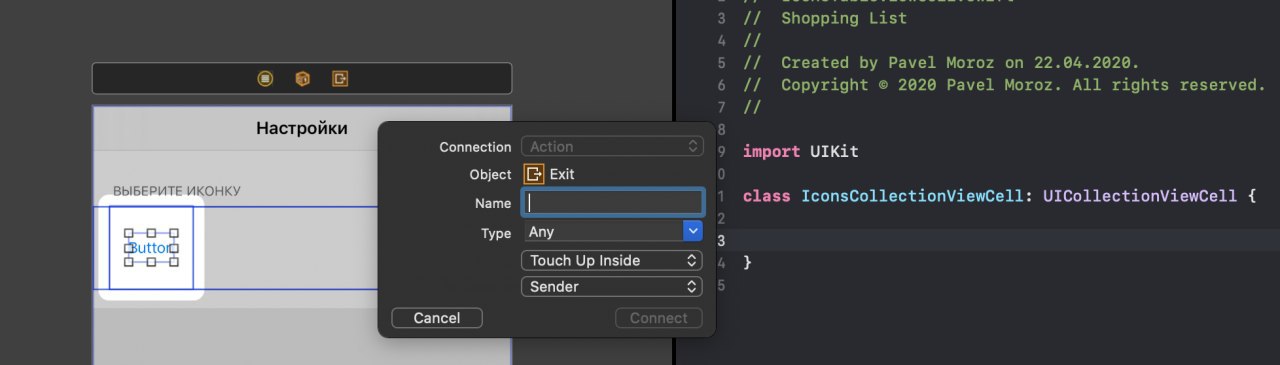Image resolution: width=1280 pixels, height=365 pixels.
Task: Expand the Type combo box arrow
Action: click(x=693, y=231)
